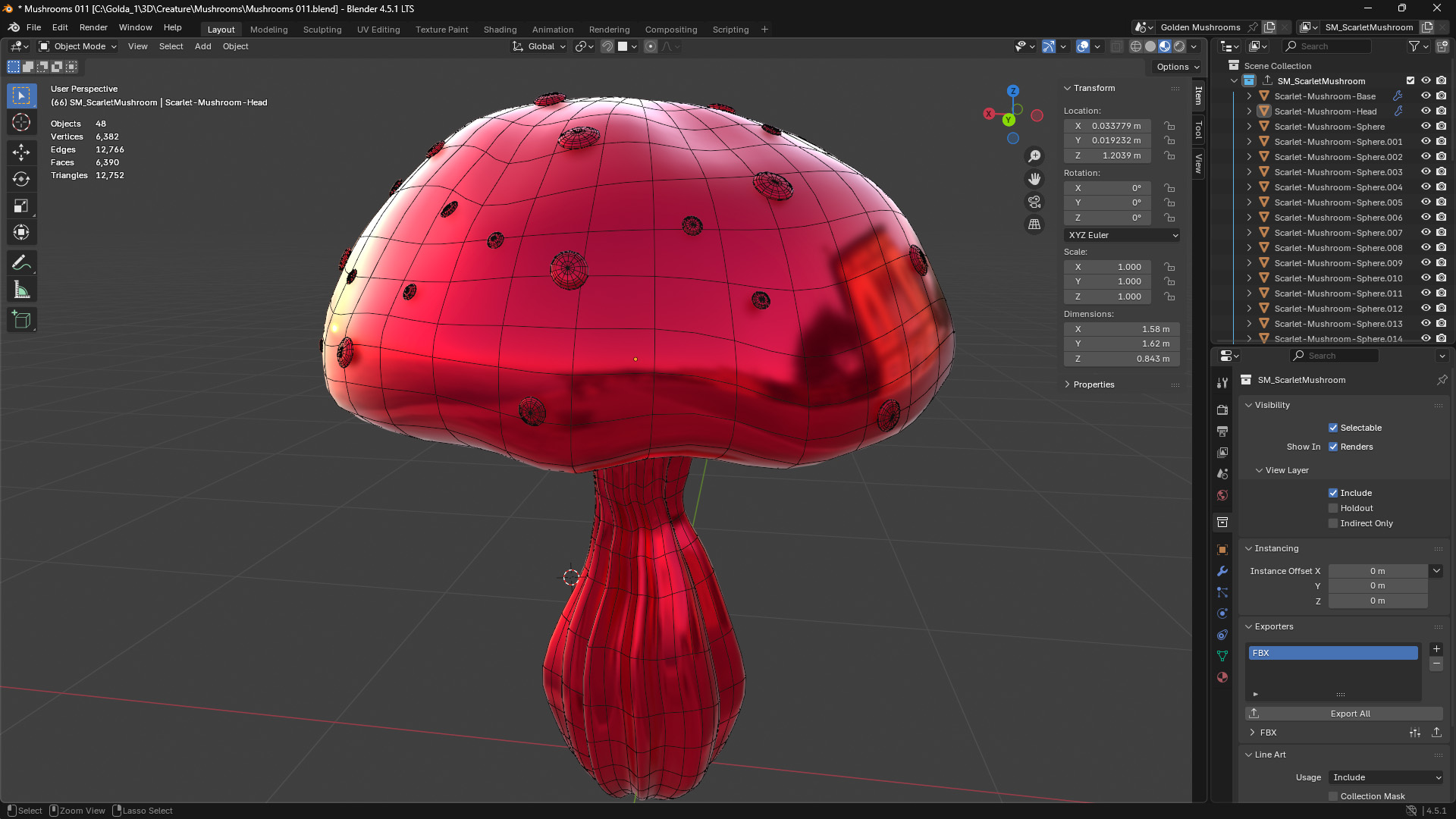
Task: Expand the Scarlet-Mushroom-Head tree item
Action: point(1249,111)
